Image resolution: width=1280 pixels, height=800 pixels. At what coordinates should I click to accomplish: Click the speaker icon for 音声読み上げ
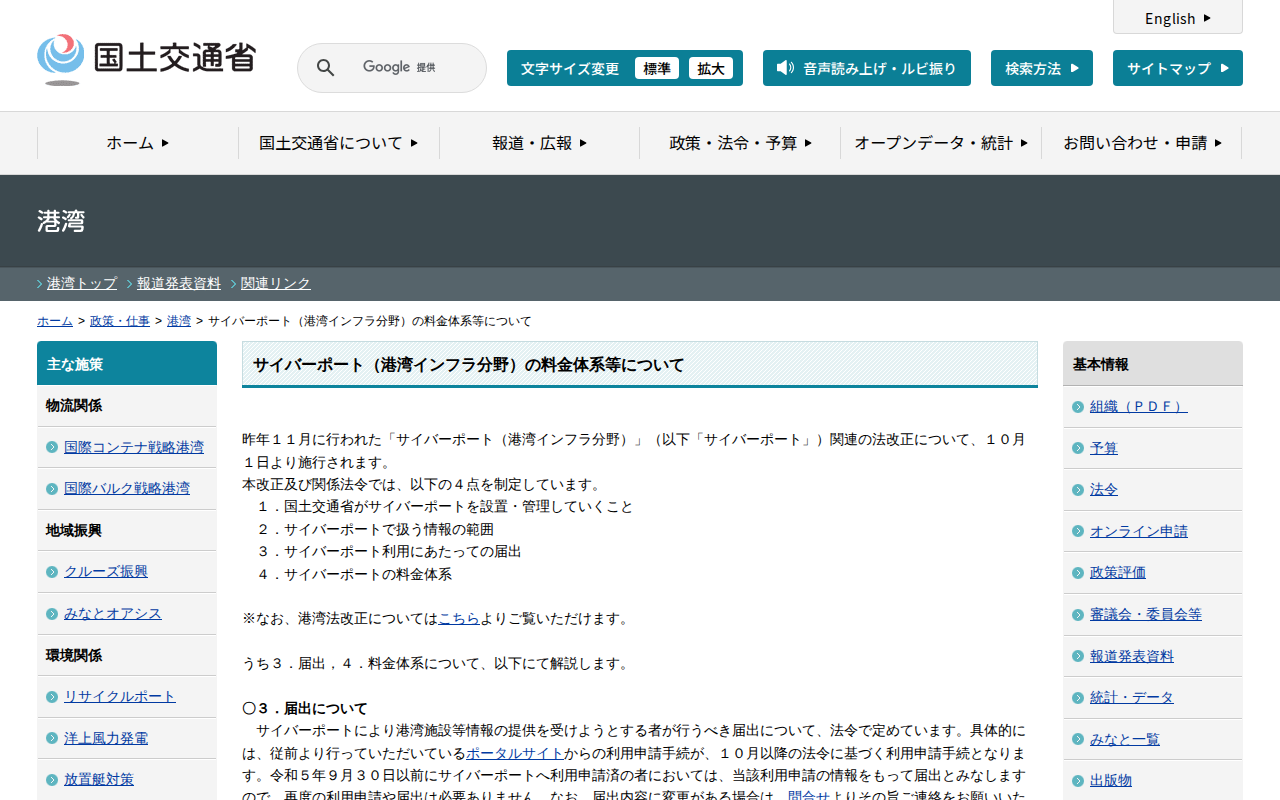tap(785, 68)
